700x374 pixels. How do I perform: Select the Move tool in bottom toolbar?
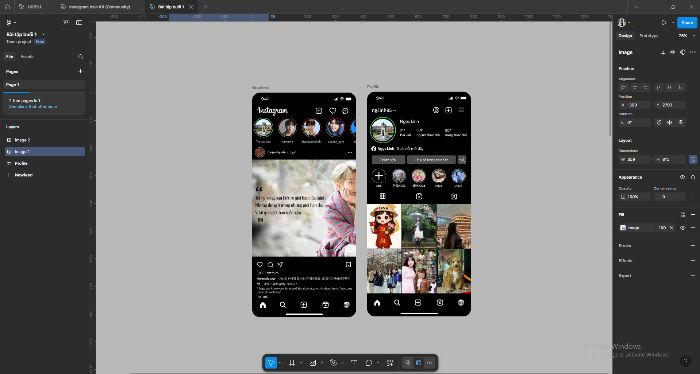pyautogui.click(x=271, y=363)
